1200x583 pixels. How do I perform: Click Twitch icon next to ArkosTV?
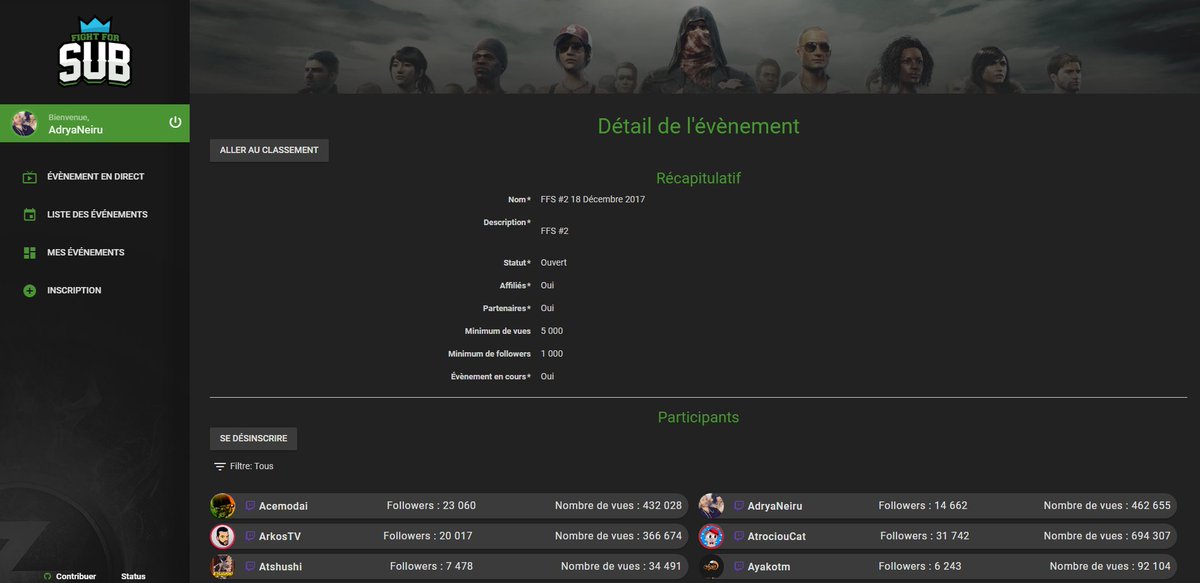tap(250, 536)
